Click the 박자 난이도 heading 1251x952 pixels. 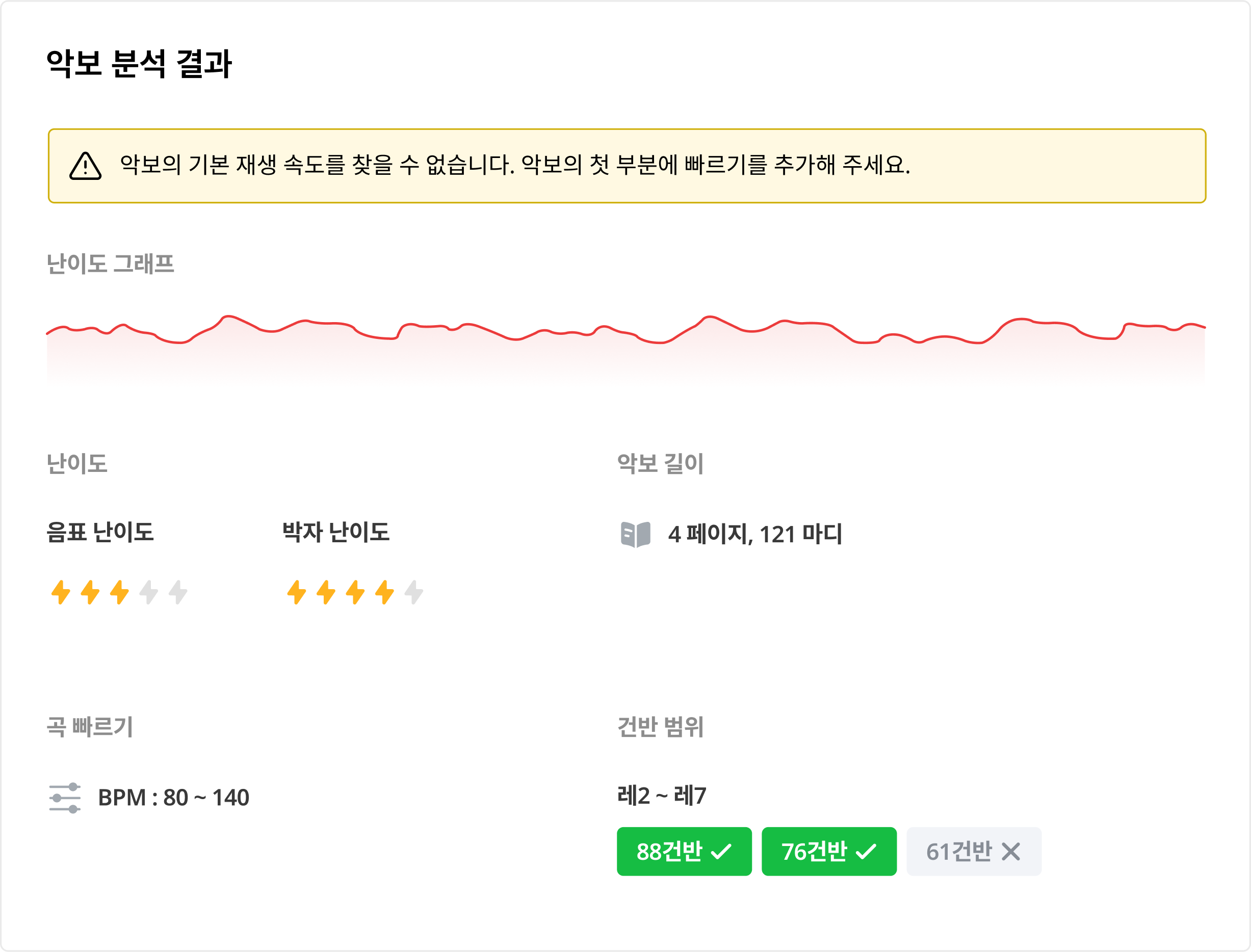pyautogui.click(x=335, y=532)
